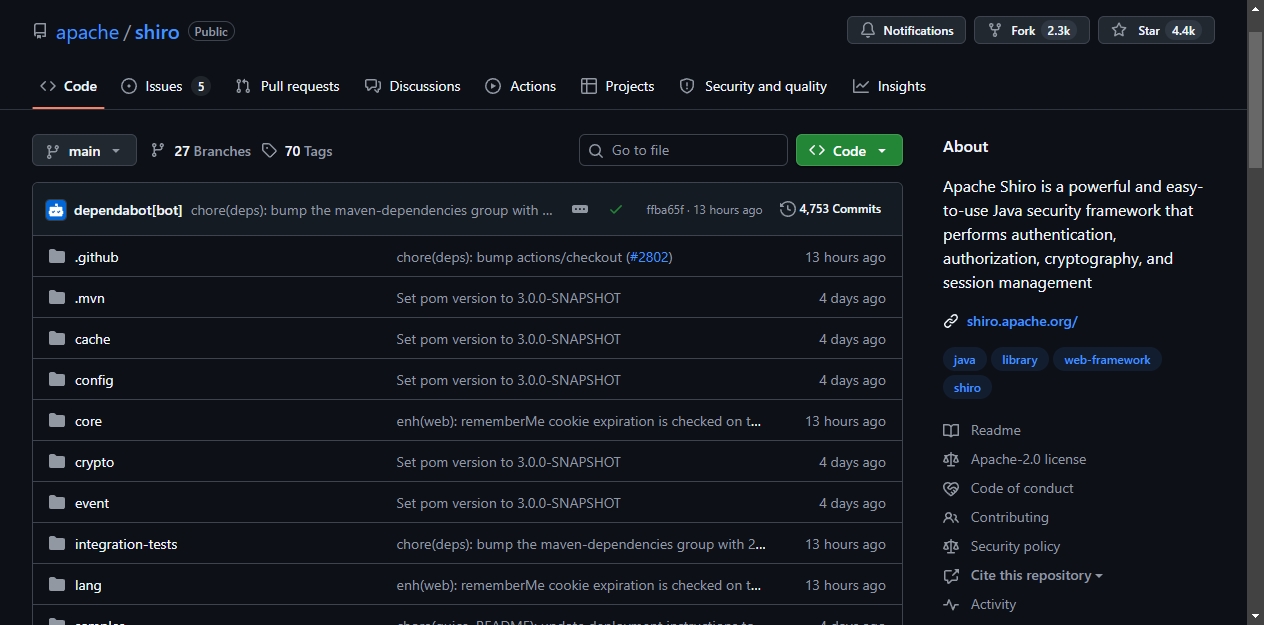Switch to the Projects tab

coord(618,86)
